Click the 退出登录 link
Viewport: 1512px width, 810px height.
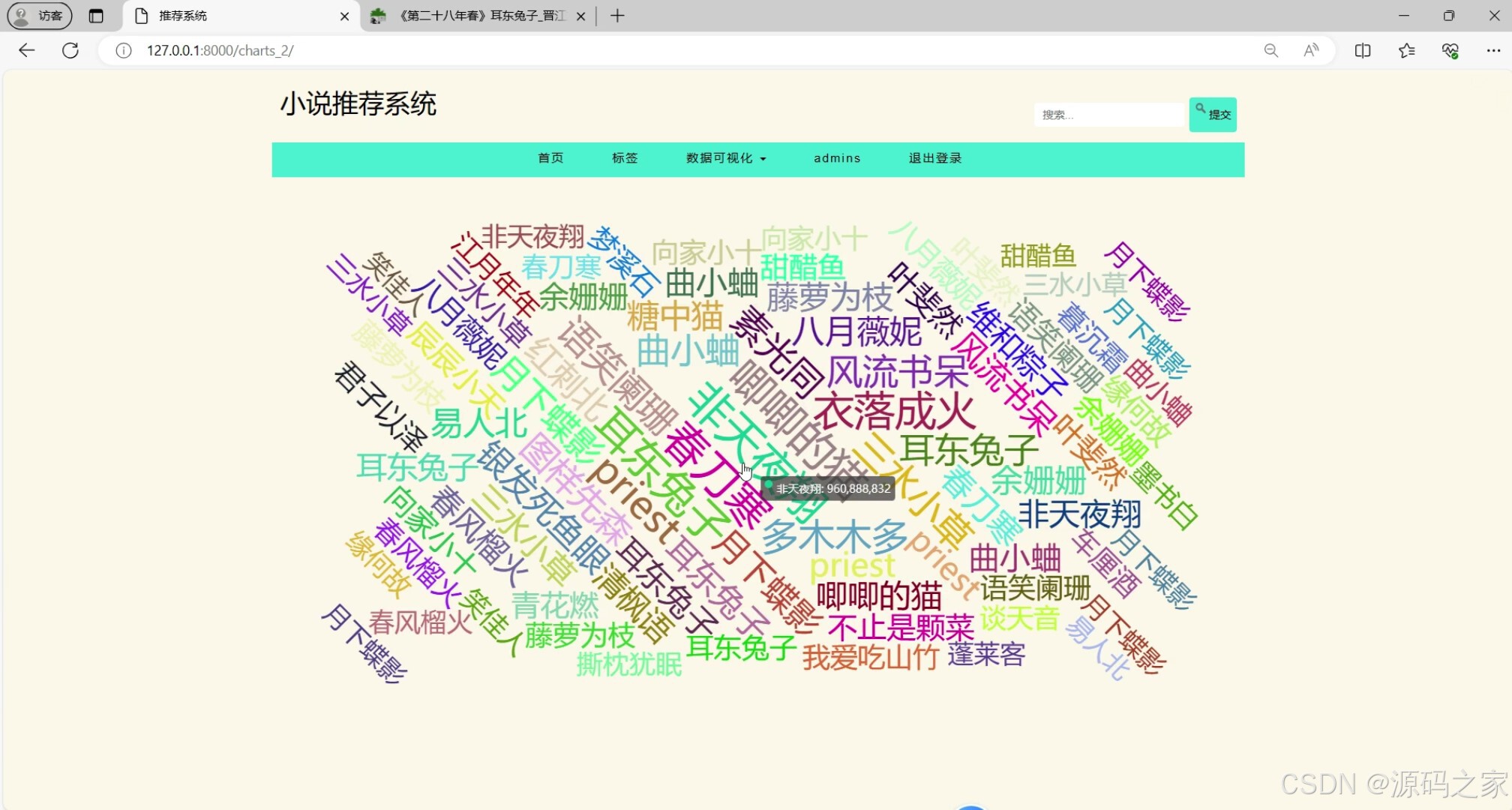coord(934,158)
